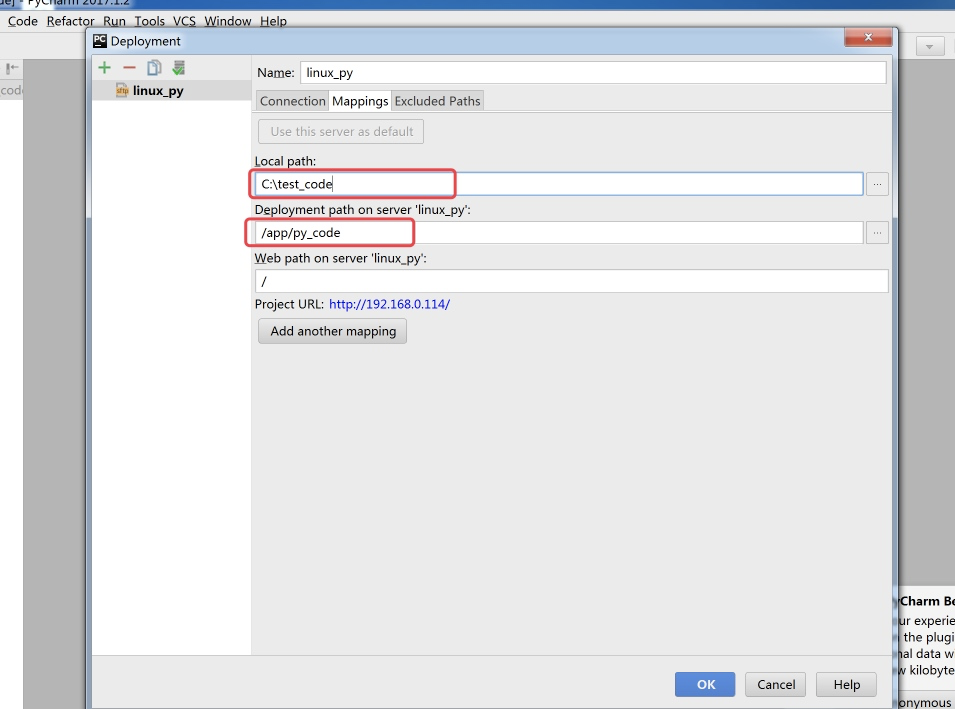Open Help for the Deployment dialog
The image size is (955, 709).
pos(847,685)
